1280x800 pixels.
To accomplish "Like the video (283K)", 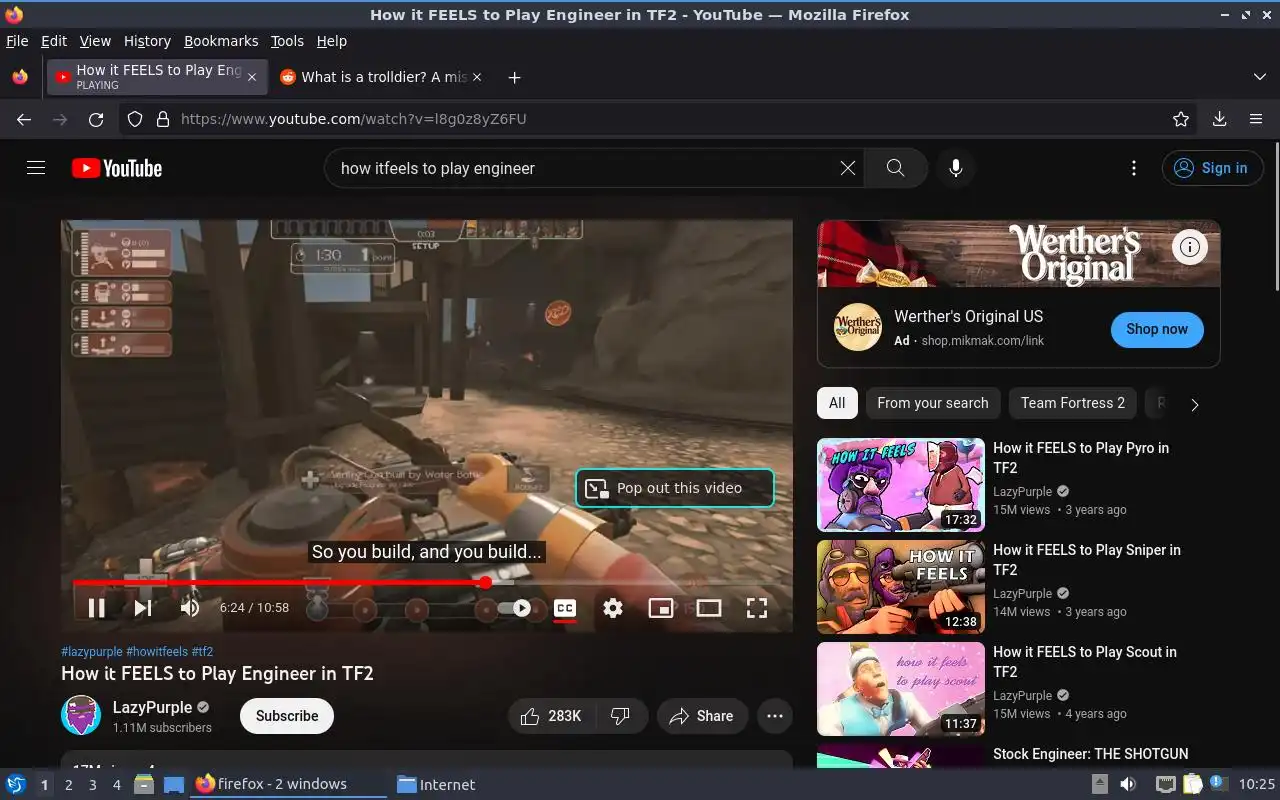I will tap(552, 716).
